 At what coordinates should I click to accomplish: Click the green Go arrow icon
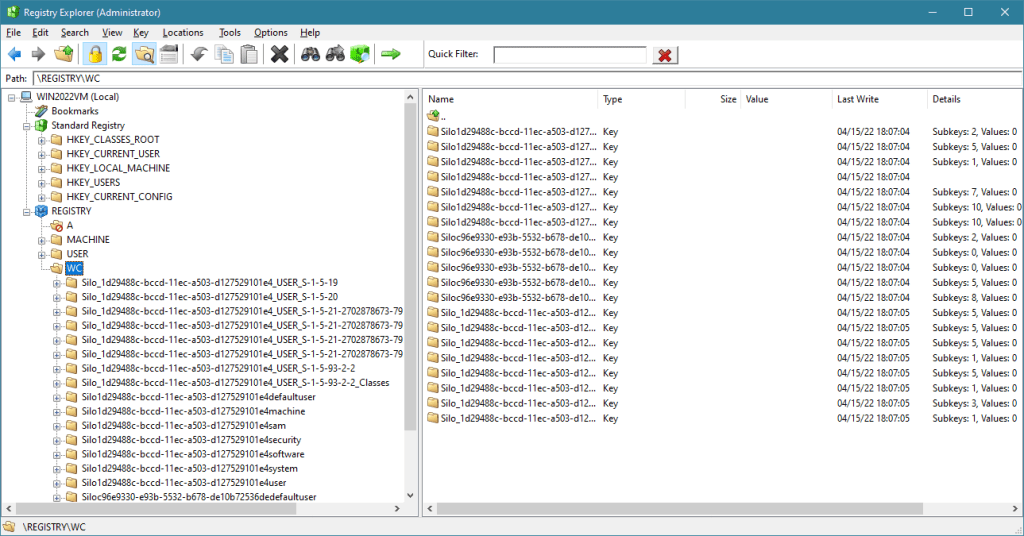[x=390, y=54]
